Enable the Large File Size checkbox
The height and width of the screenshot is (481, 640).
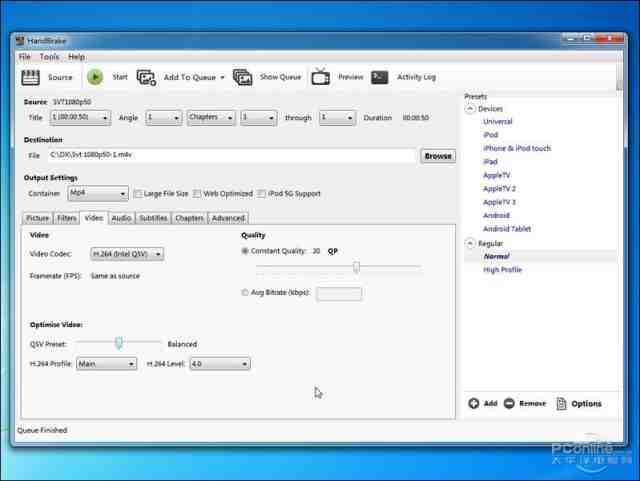[138, 194]
